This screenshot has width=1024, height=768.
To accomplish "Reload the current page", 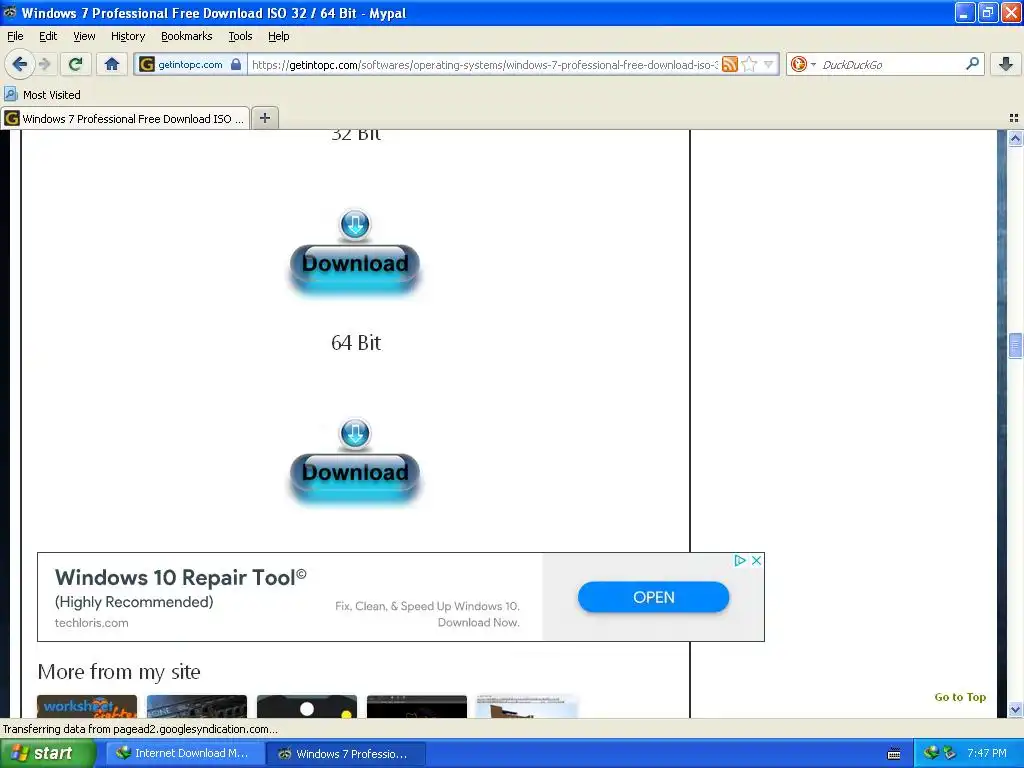I will [x=76, y=64].
